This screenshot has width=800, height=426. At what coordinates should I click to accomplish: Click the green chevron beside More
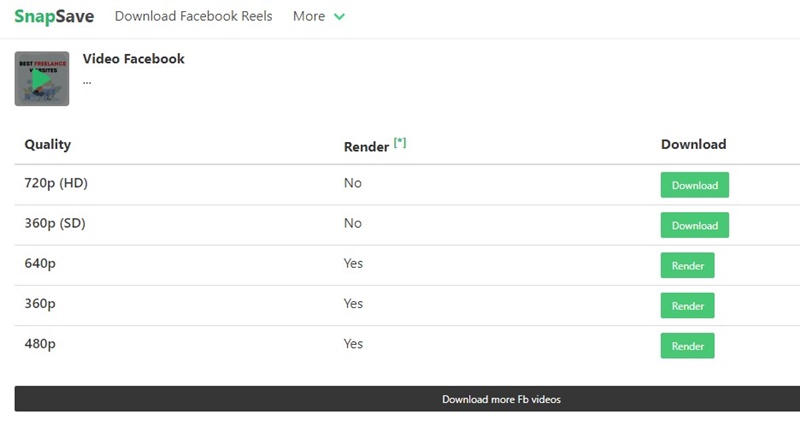[x=339, y=17]
